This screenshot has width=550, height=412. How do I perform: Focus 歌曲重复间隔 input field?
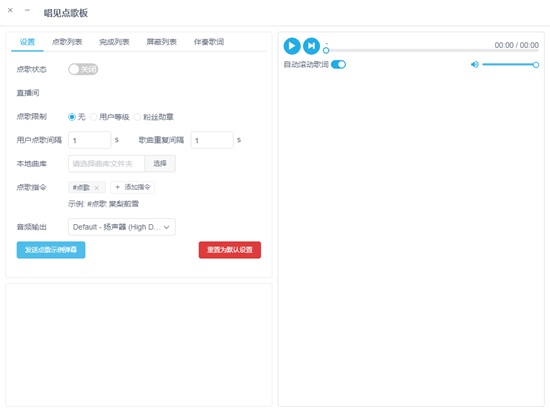pyautogui.click(x=212, y=140)
